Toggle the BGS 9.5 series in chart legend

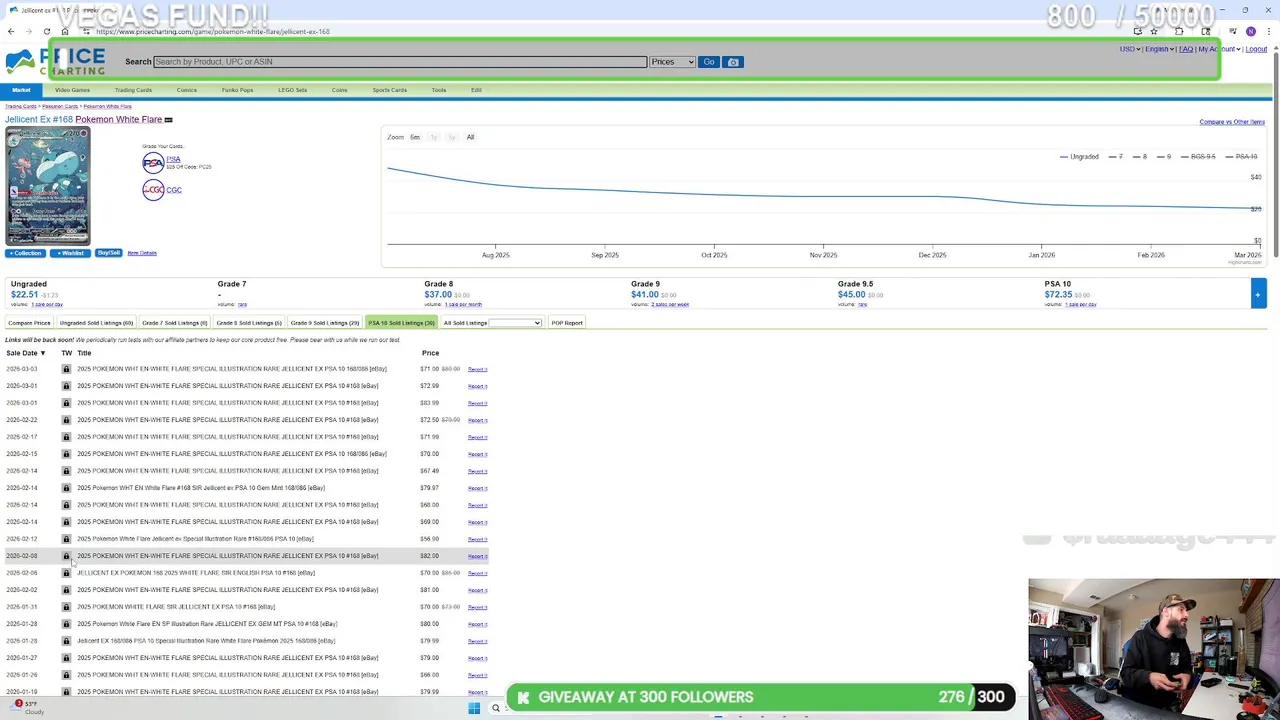coord(1197,157)
